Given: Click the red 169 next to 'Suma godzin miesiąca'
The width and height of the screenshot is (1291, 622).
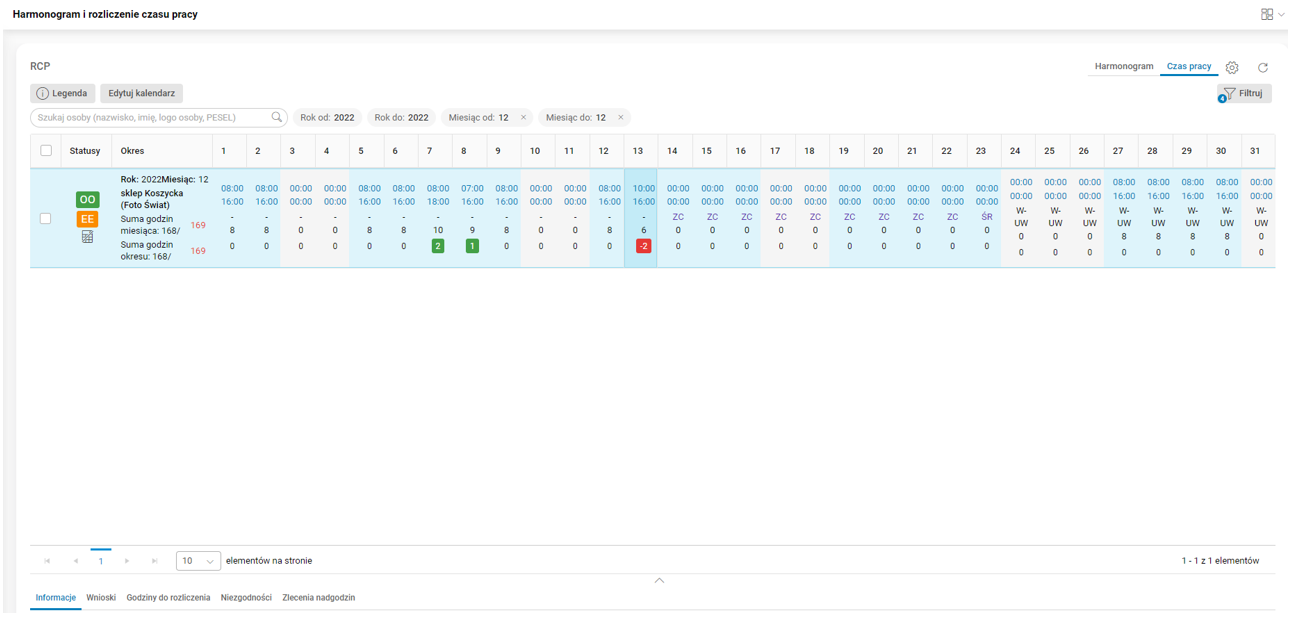Looking at the screenshot, I should click(198, 225).
